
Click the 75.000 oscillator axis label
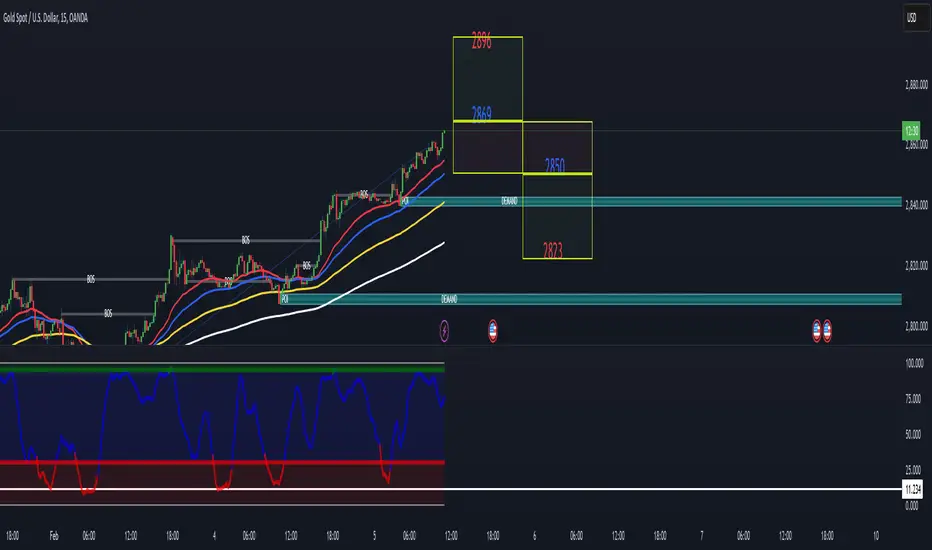[913, 399]
